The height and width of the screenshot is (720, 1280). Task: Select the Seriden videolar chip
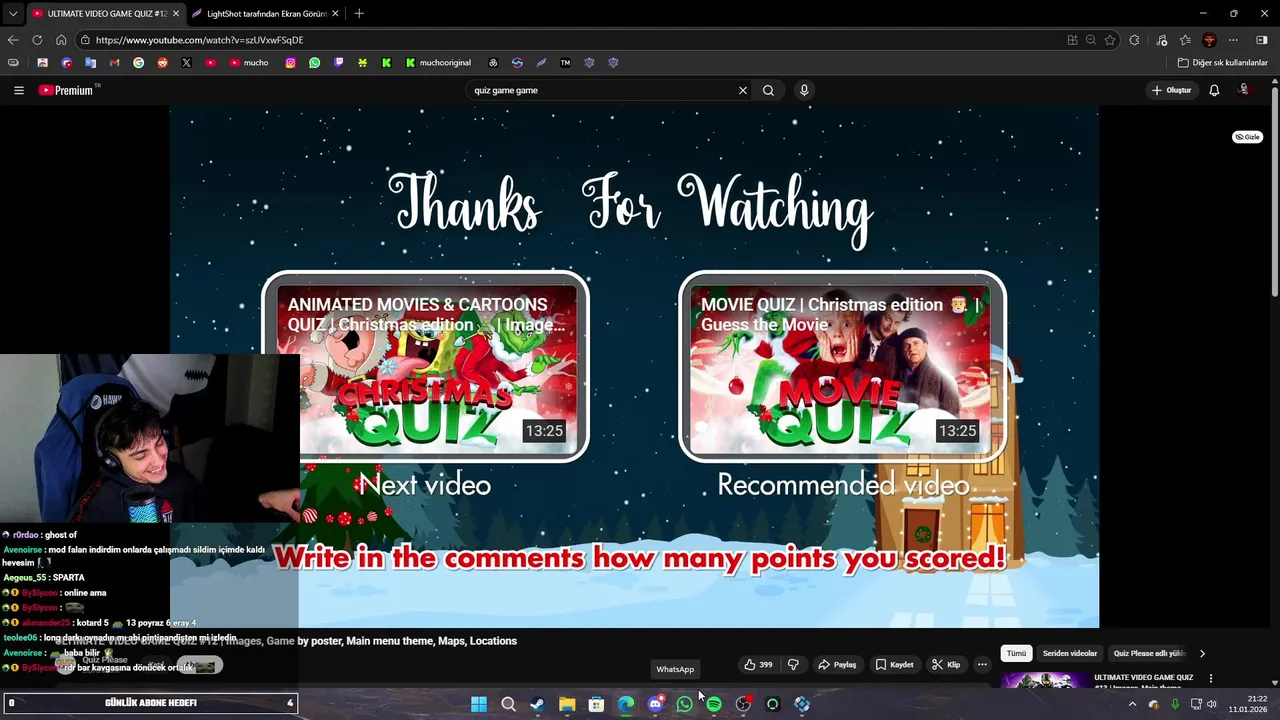pos(1070,653)
